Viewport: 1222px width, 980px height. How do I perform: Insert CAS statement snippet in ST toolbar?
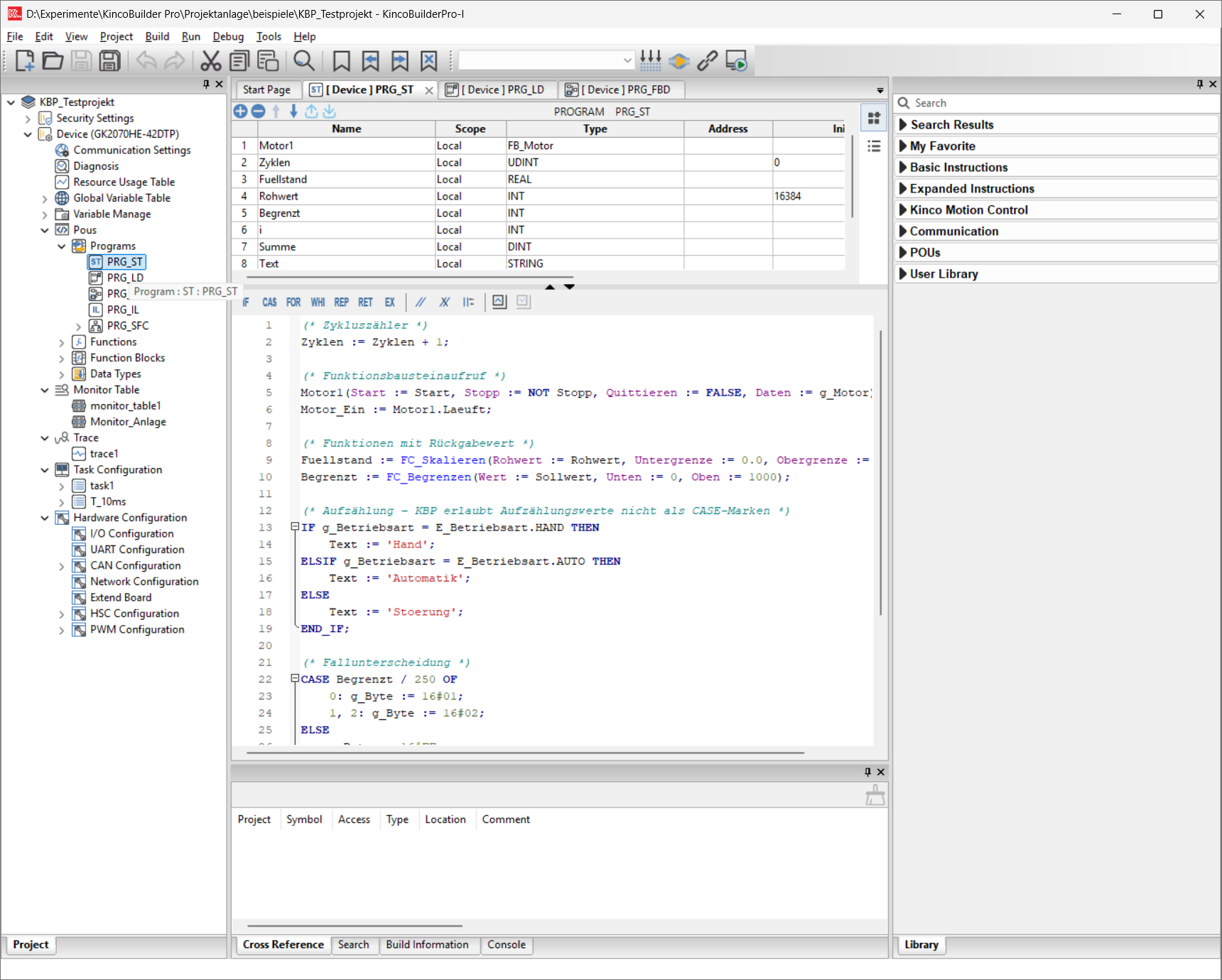coord(269,303)
